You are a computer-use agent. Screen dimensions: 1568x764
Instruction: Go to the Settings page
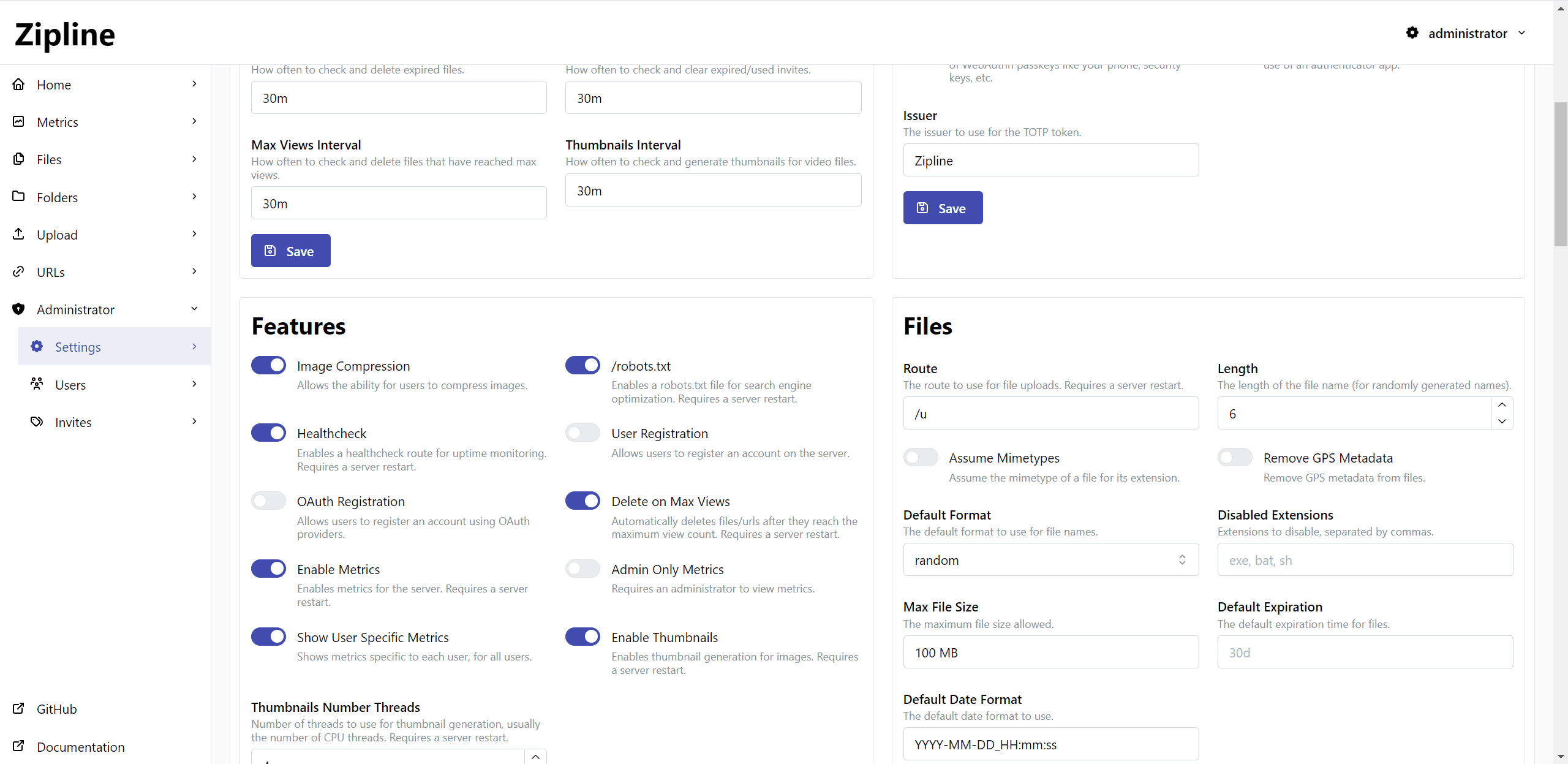77,346
